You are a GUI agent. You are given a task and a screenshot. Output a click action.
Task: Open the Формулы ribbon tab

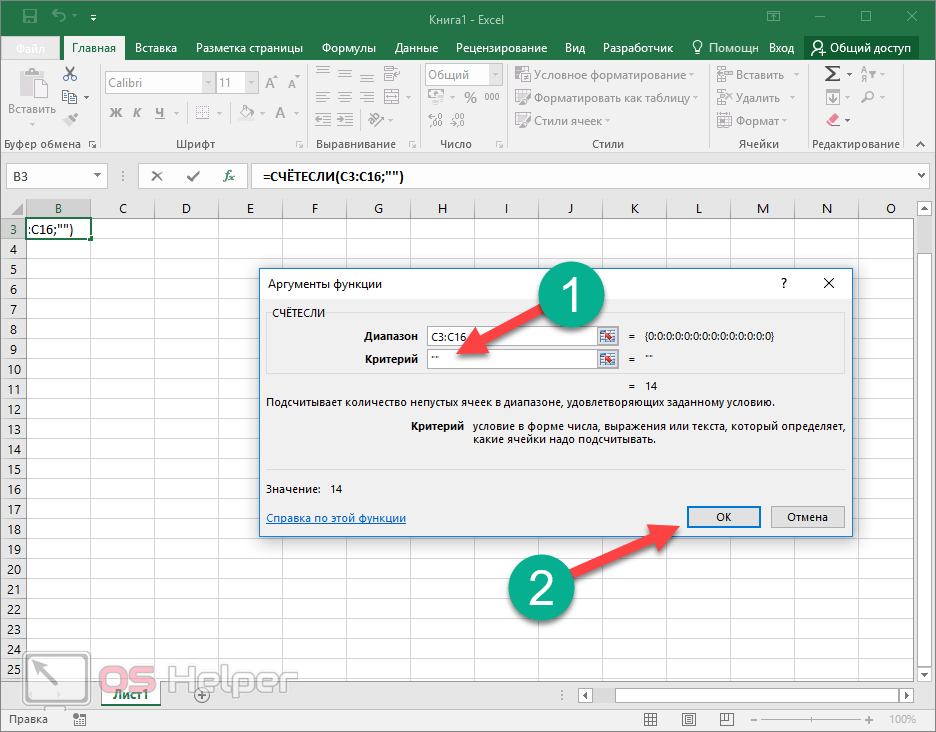(x=348, y=48)
